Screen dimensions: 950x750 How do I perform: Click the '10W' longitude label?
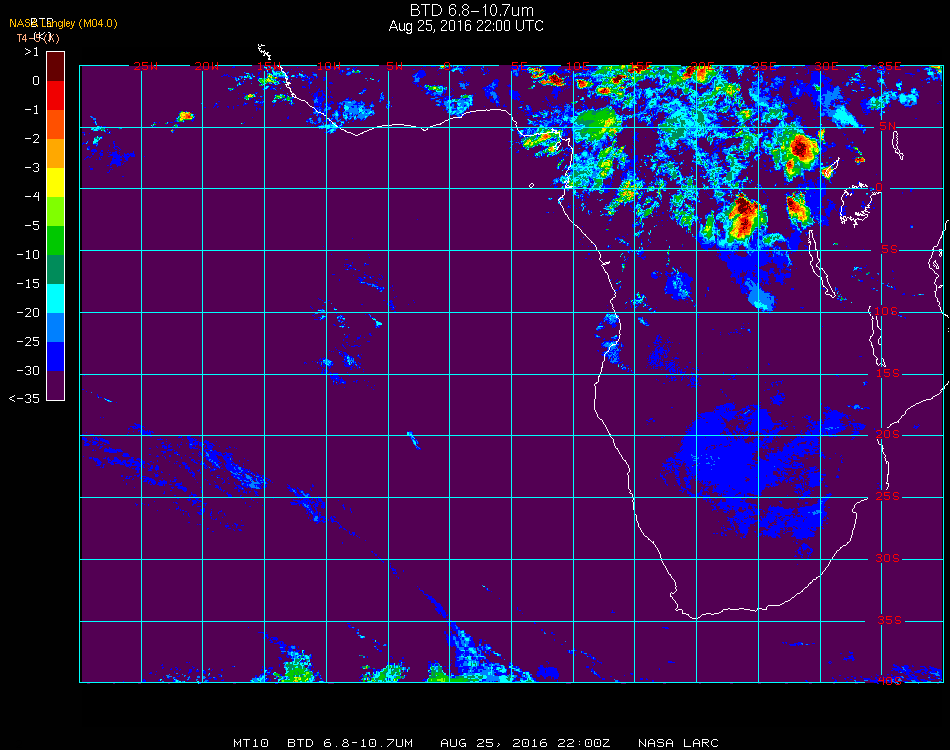coord(329,66)
